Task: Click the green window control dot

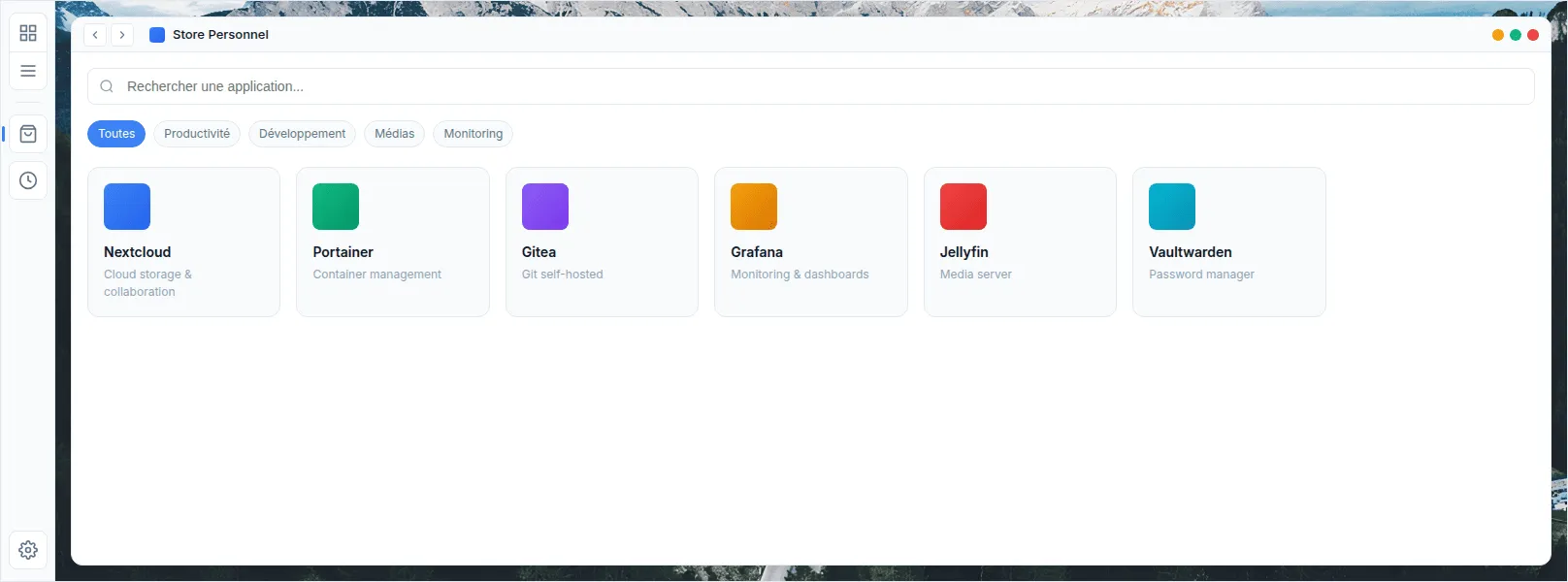Action: 1516,35
